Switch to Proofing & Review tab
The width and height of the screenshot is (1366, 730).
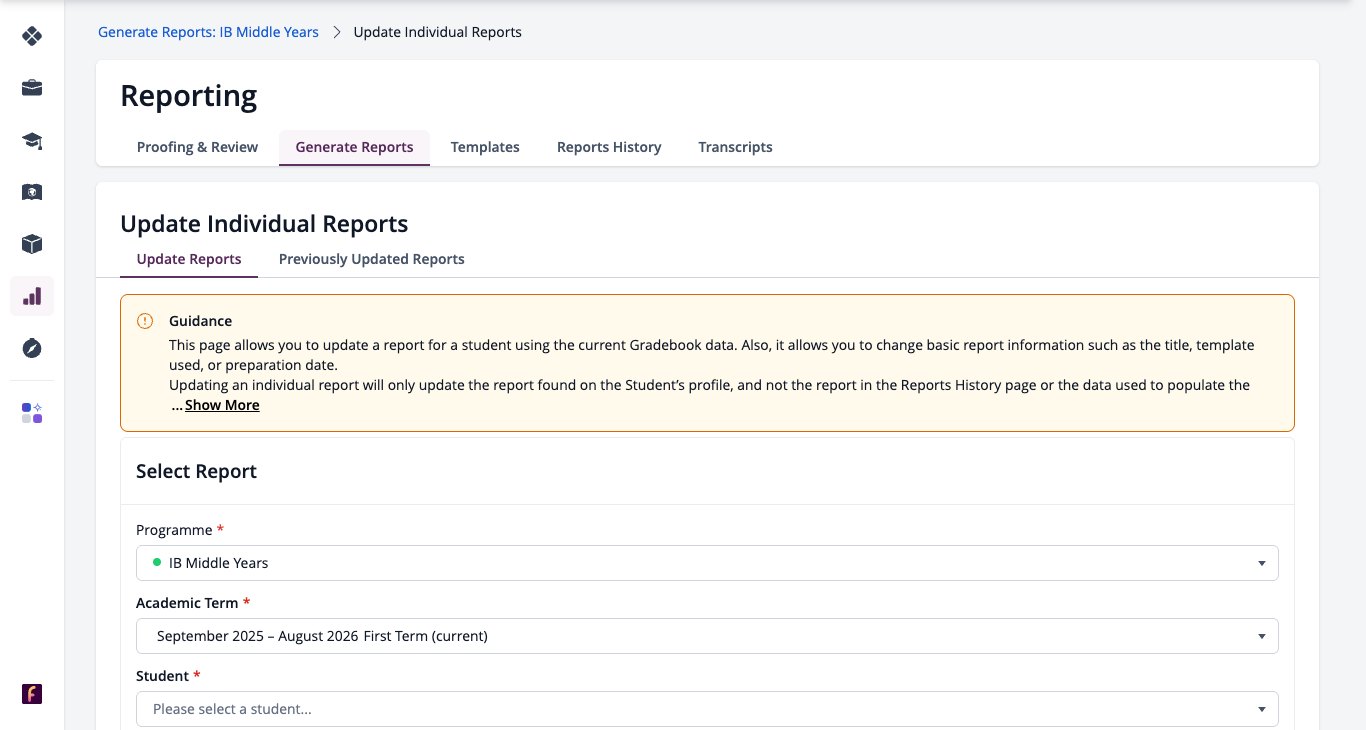coord(197,147)
